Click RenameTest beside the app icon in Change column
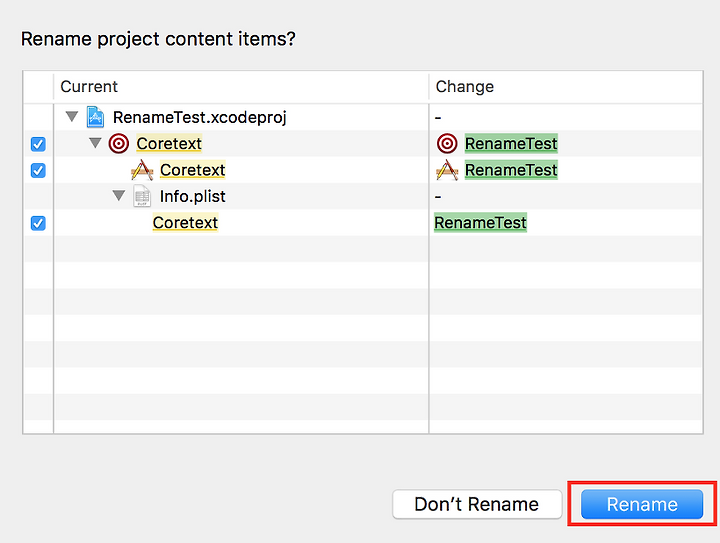The height and width of the screenshot is (543, 720). pos(511,170)
